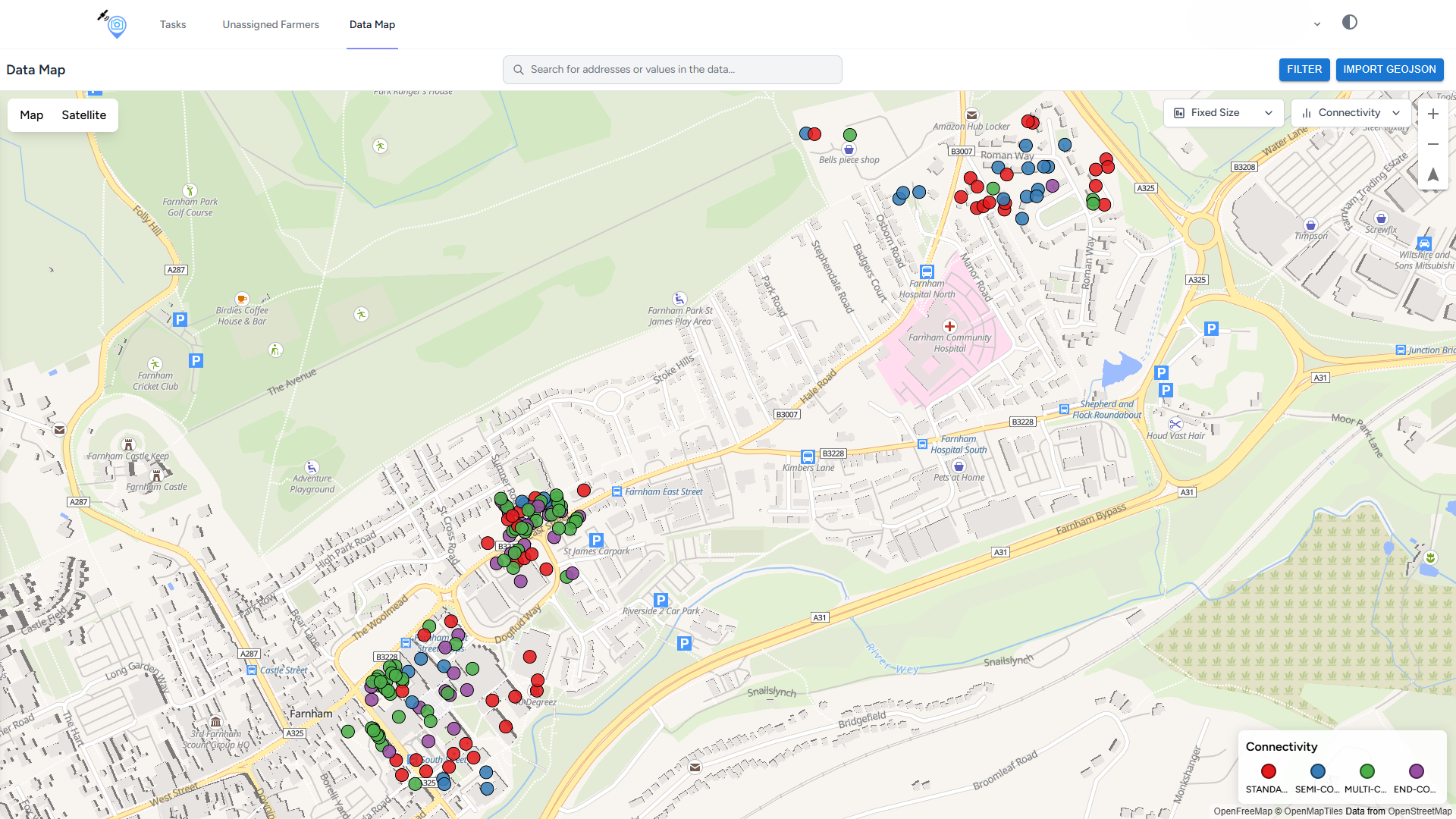
Task: Switch to Map view
Action: [31, 115]
